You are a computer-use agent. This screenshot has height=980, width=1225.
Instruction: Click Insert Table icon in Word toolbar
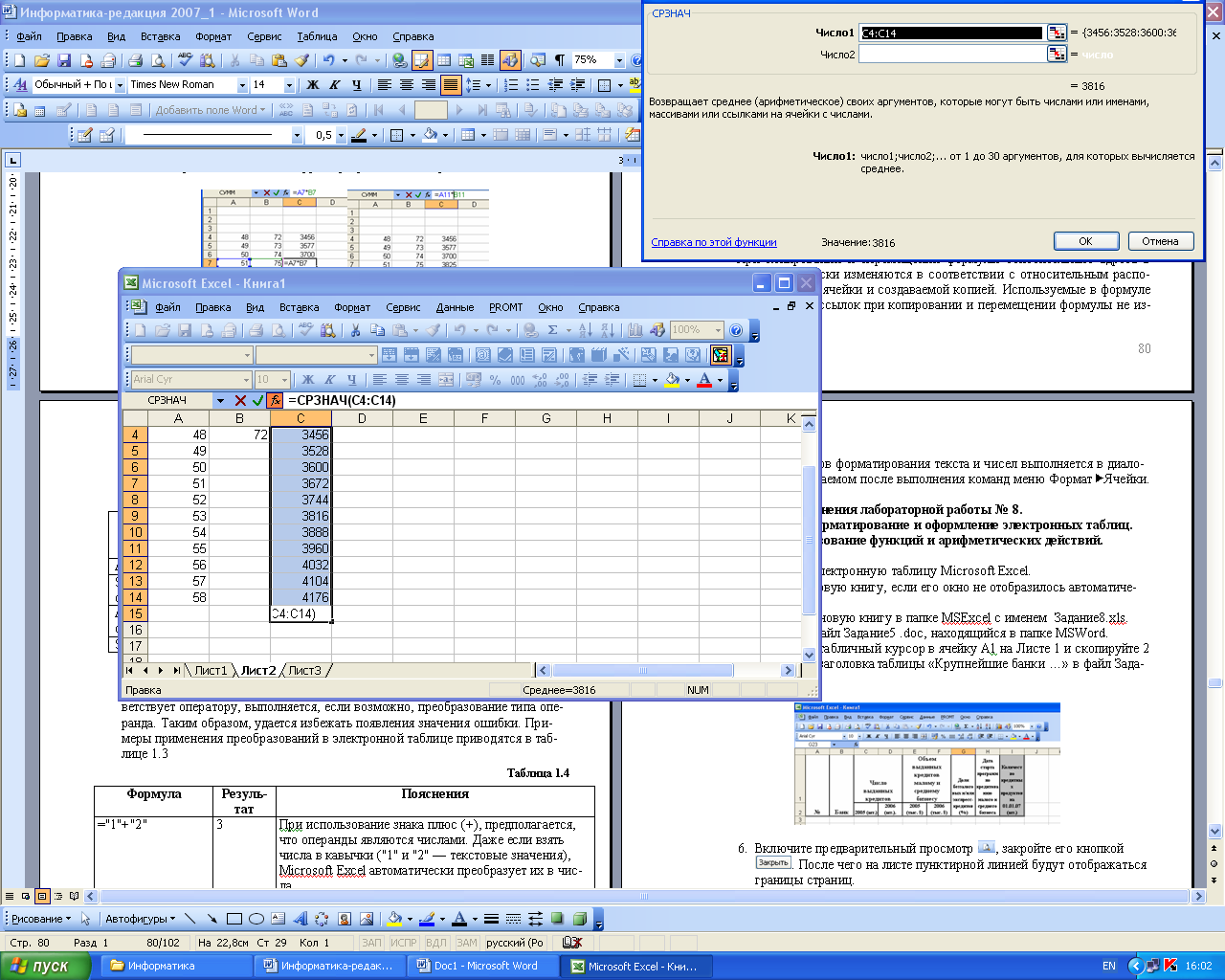[x=444, y=60]
